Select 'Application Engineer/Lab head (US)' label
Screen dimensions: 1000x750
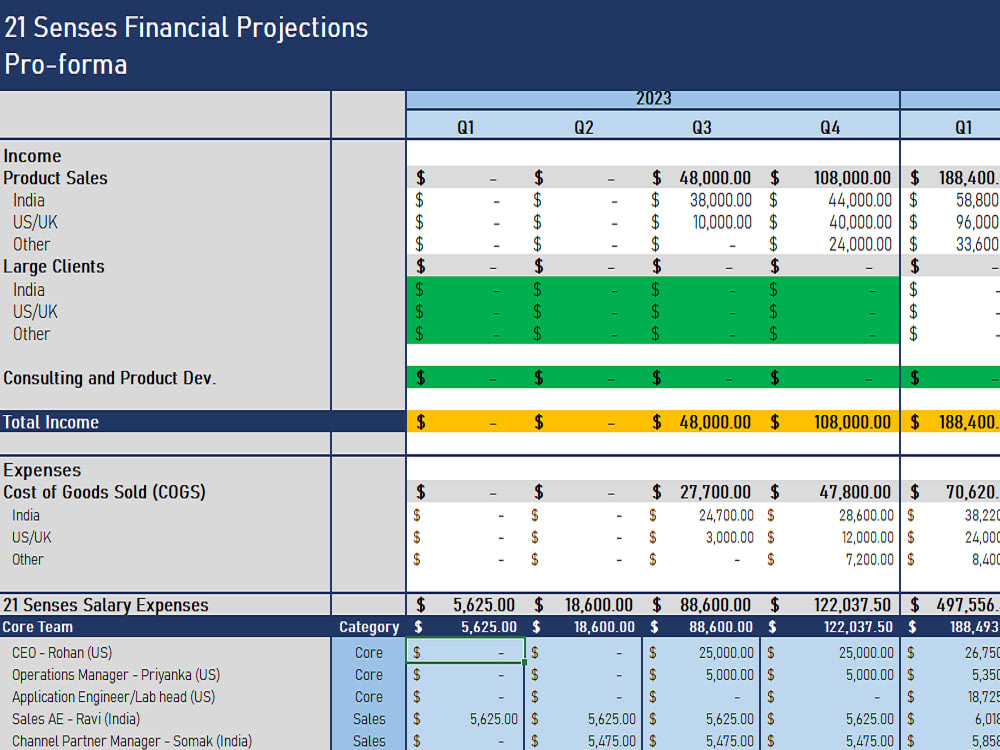[x=114, y=697]
